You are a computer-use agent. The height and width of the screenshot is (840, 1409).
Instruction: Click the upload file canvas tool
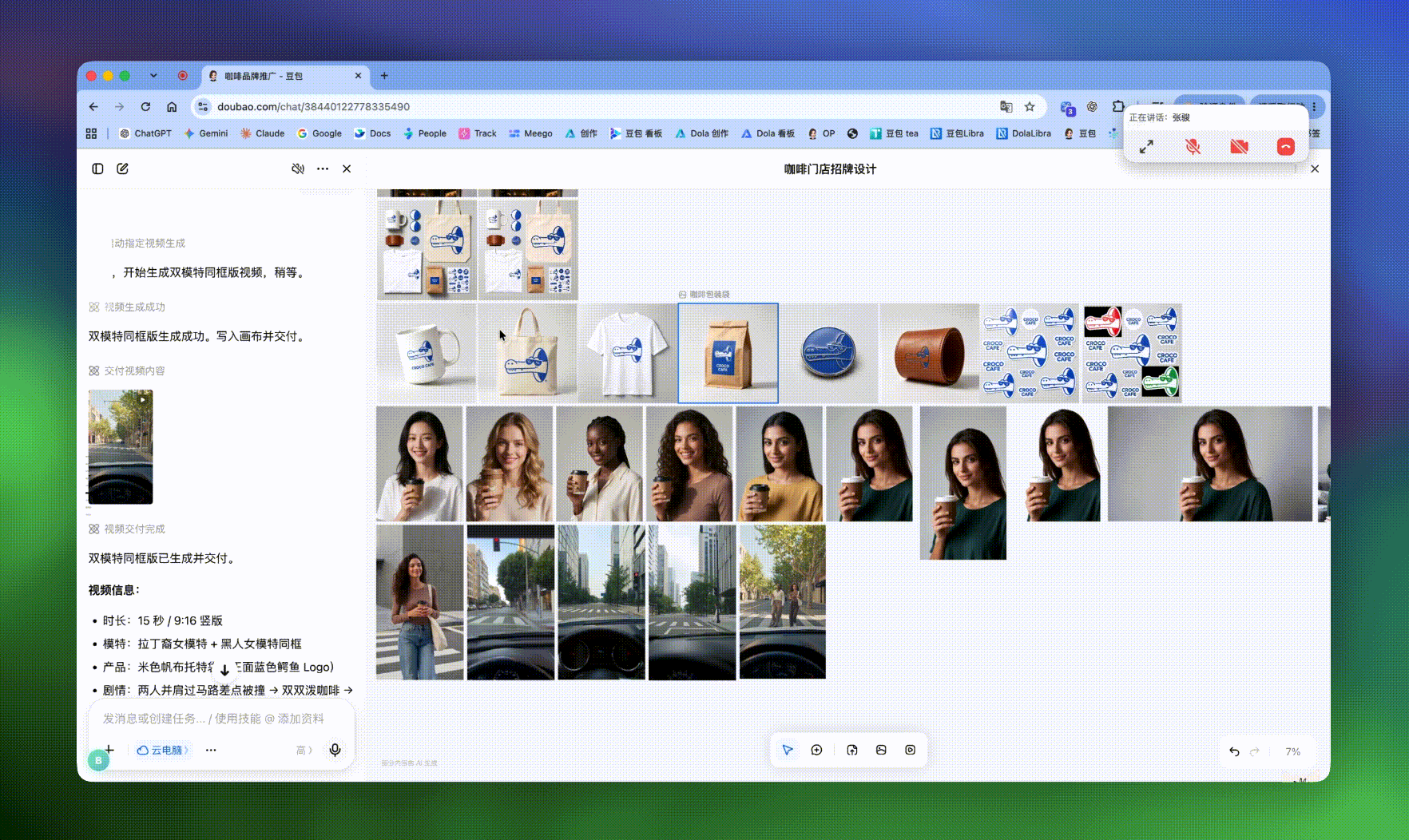852,750
